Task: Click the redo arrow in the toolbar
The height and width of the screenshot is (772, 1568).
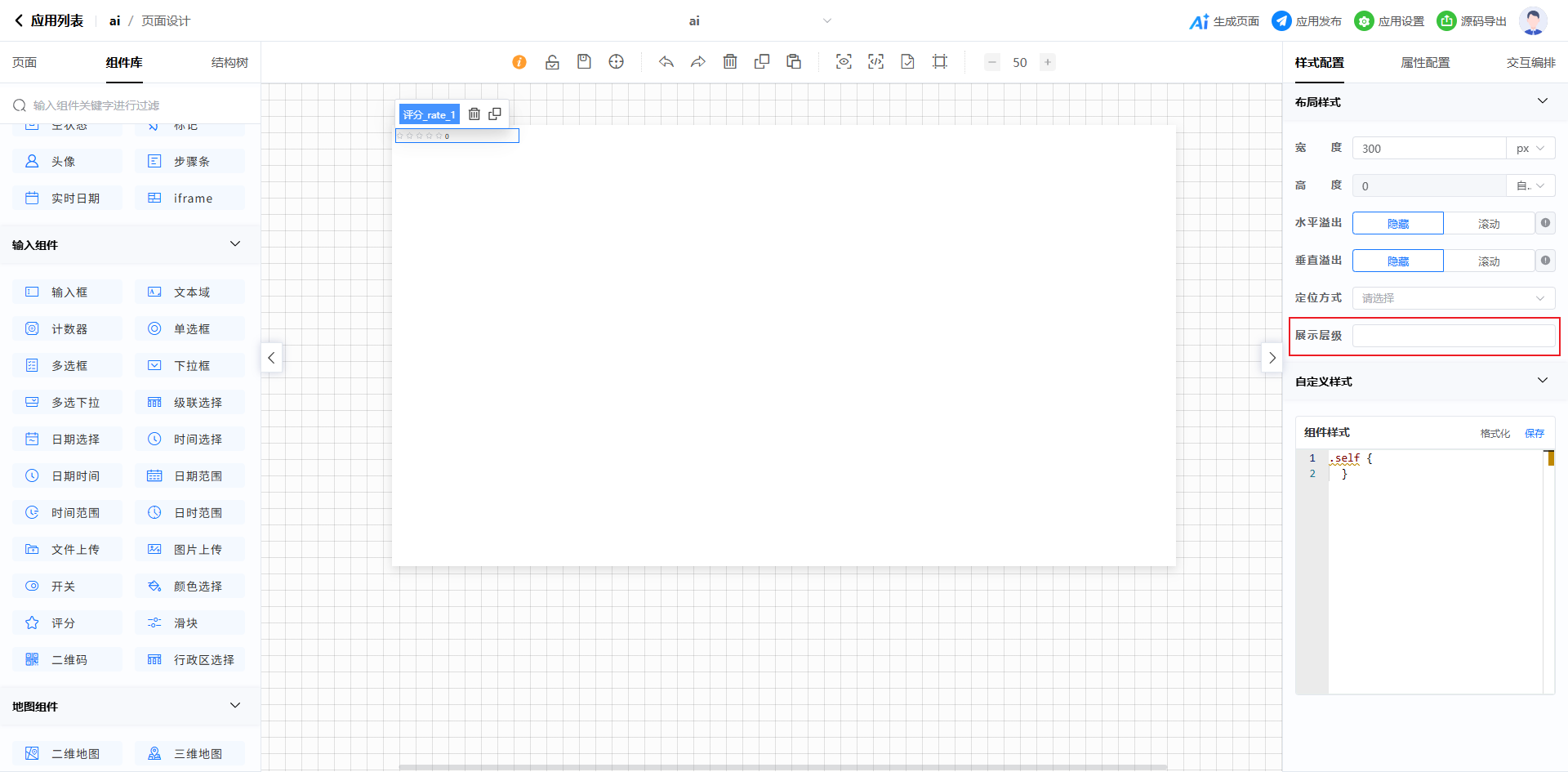Action: click(x=697, y=62)
